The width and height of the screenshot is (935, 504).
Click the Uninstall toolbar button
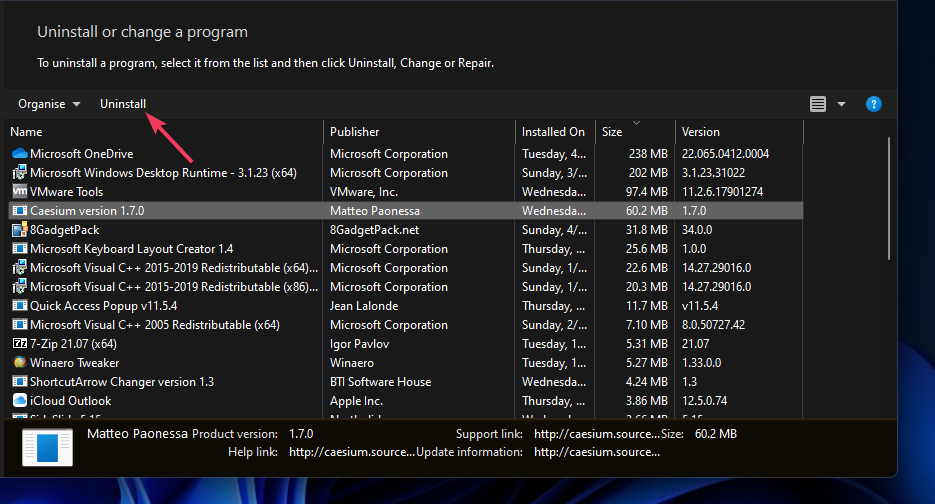[x=123, y=104]
